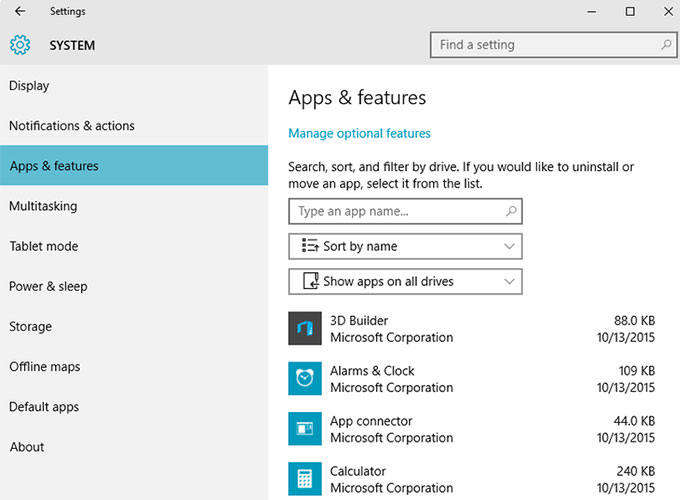
Task: Close the Settings window
Action: click(x=668, y=11)
